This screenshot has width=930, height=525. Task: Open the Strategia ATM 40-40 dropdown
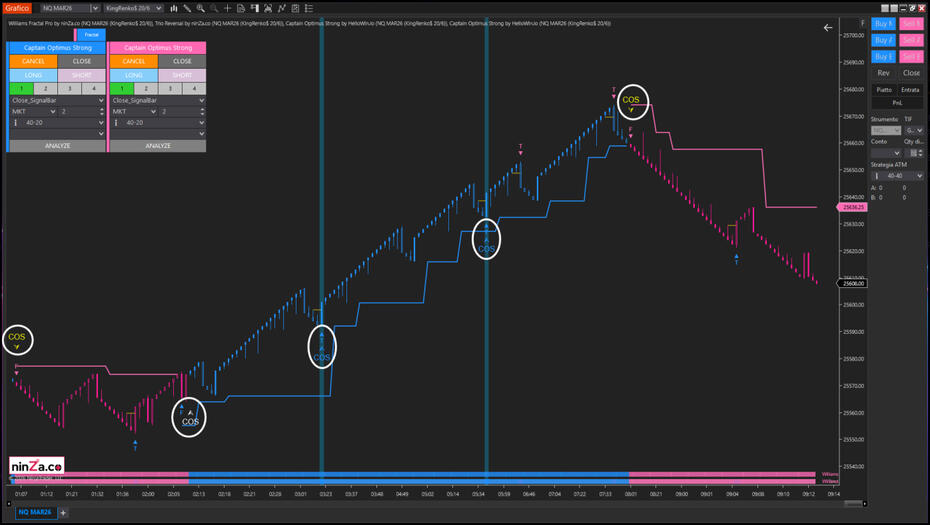(x=898, y=176)
